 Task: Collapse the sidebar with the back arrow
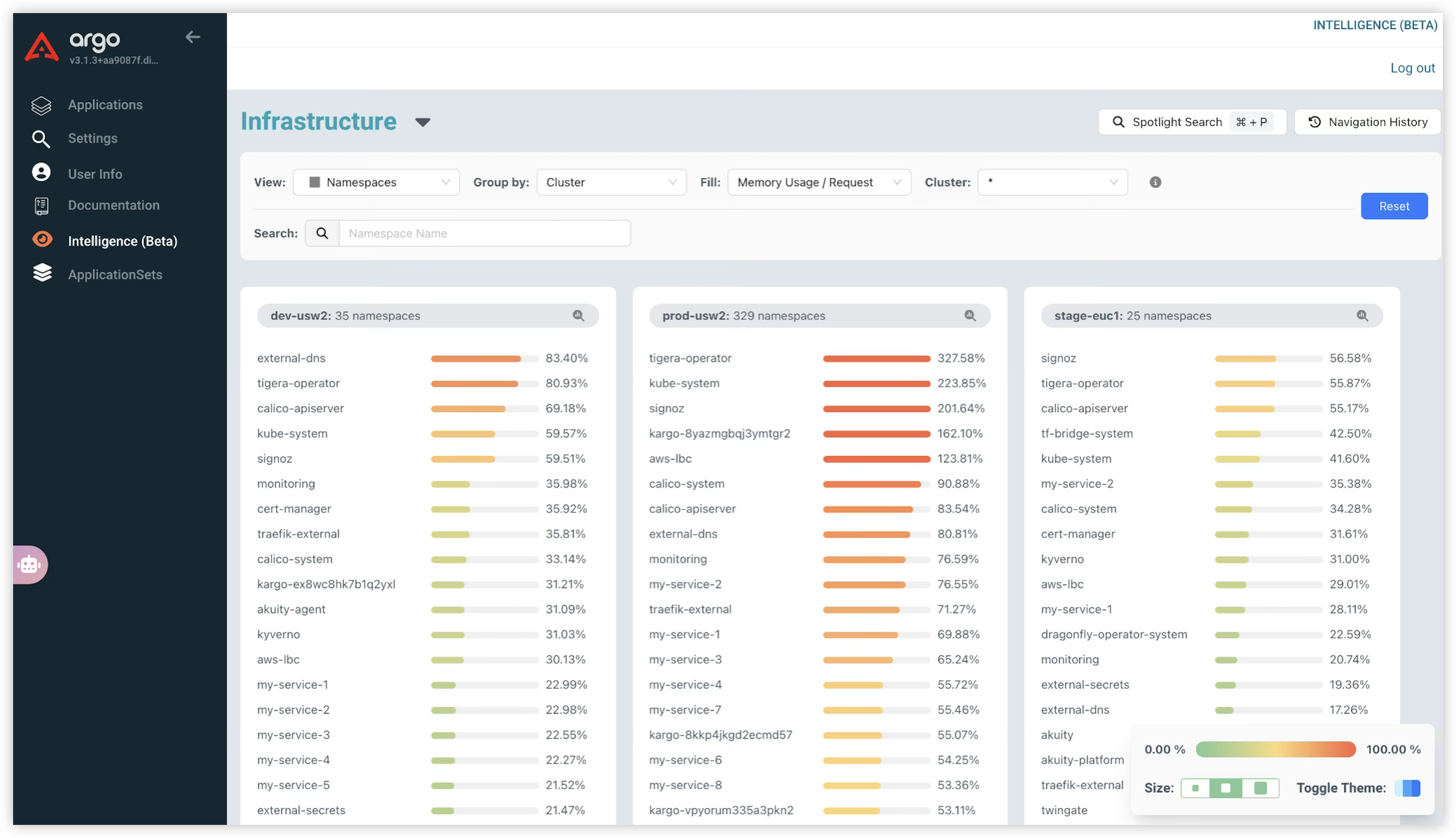[x=193, y=38]
